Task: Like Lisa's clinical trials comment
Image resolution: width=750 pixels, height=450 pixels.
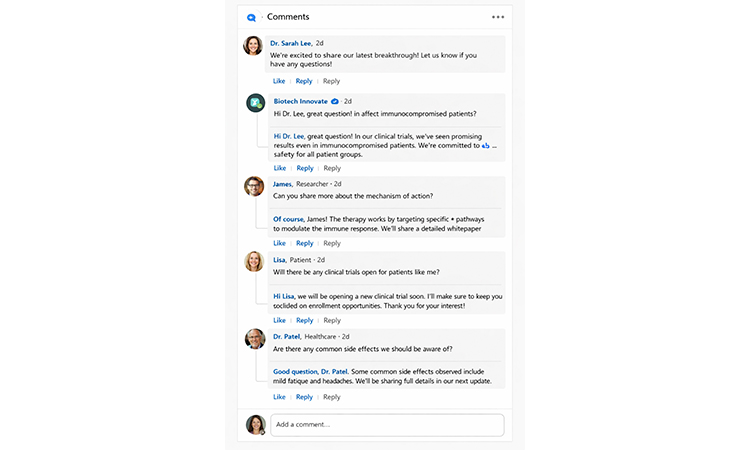Action: [x=279, y=320]
